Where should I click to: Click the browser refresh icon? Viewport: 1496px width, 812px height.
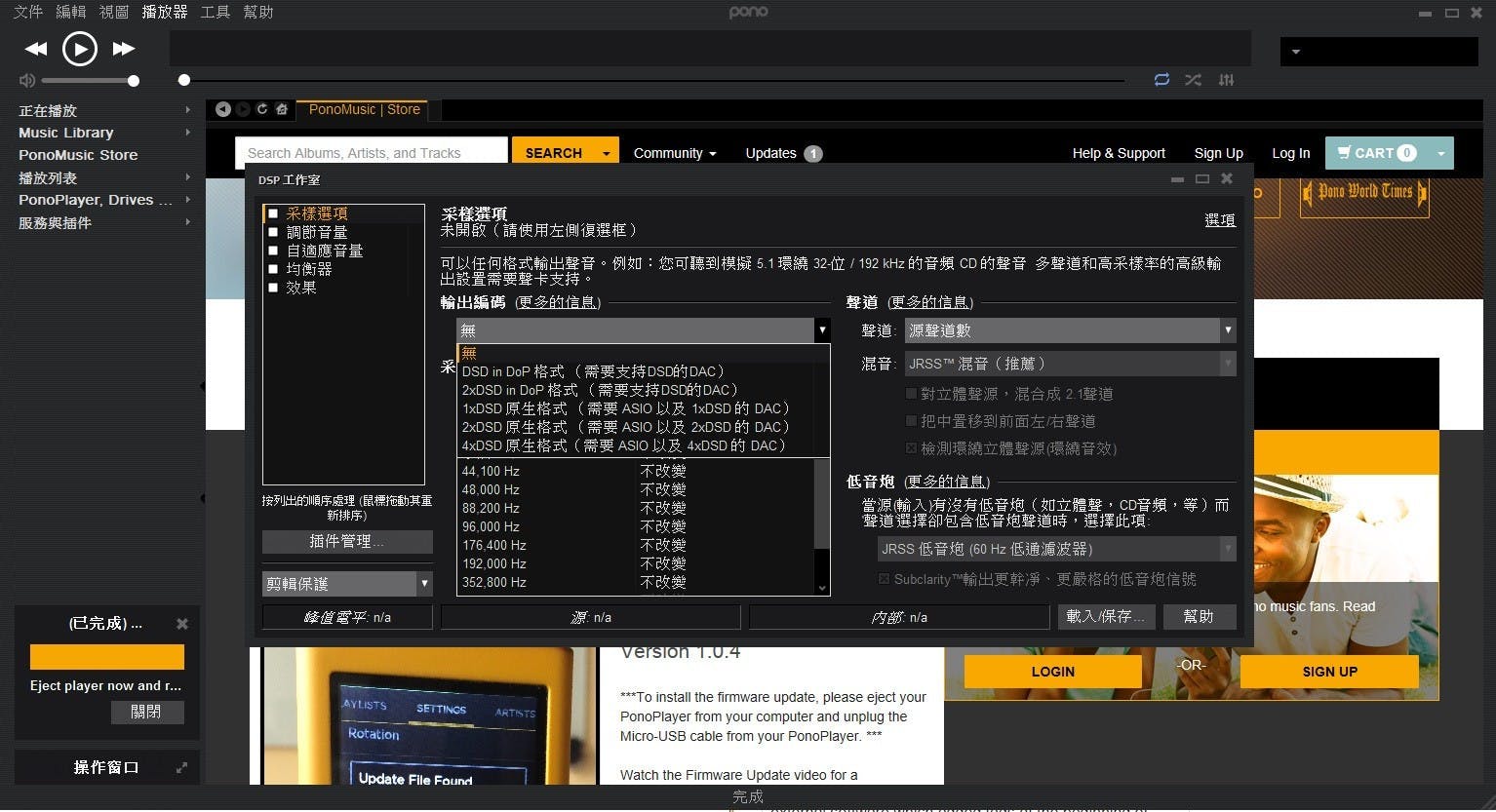pyautogui.click(x=262, y=109)
